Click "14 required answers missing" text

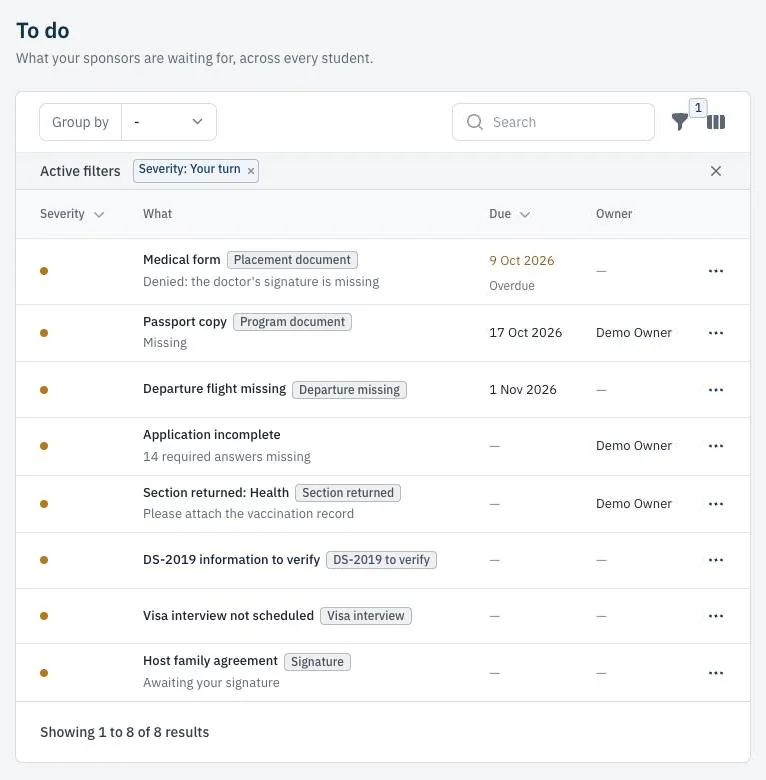pos(227,457)
